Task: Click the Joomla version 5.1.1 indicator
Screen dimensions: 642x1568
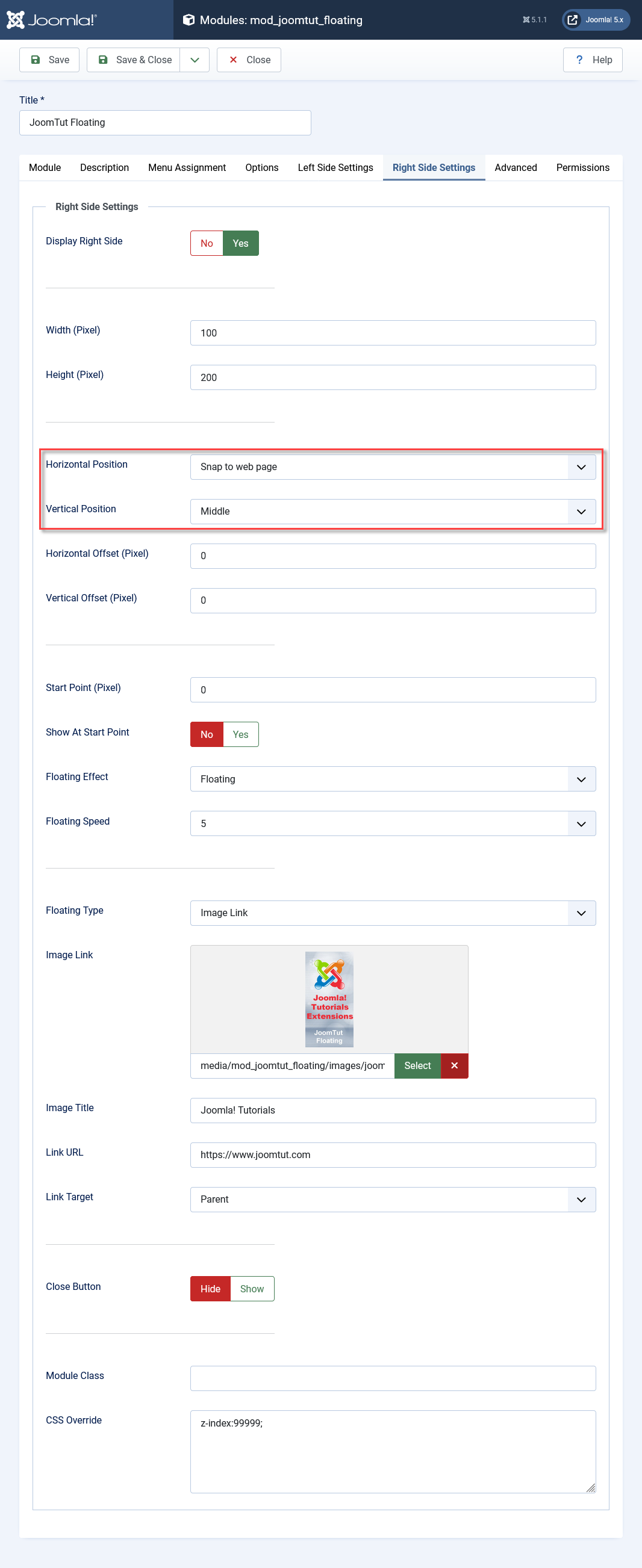Action: (x=535, y=20)
